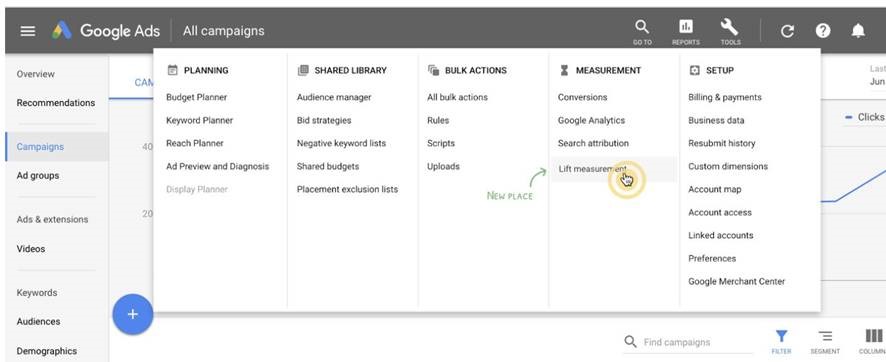Select Recommendations in left sidebar
The image size is (886, 362).
pos(56,103)
